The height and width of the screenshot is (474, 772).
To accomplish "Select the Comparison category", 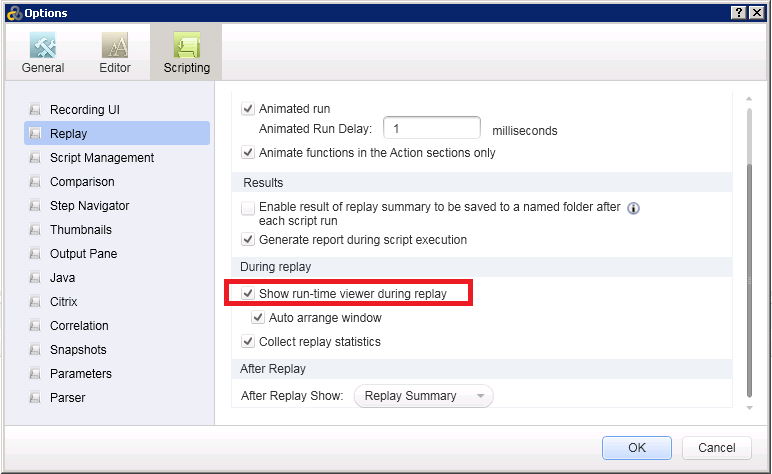I will click(x=82, y=182).
